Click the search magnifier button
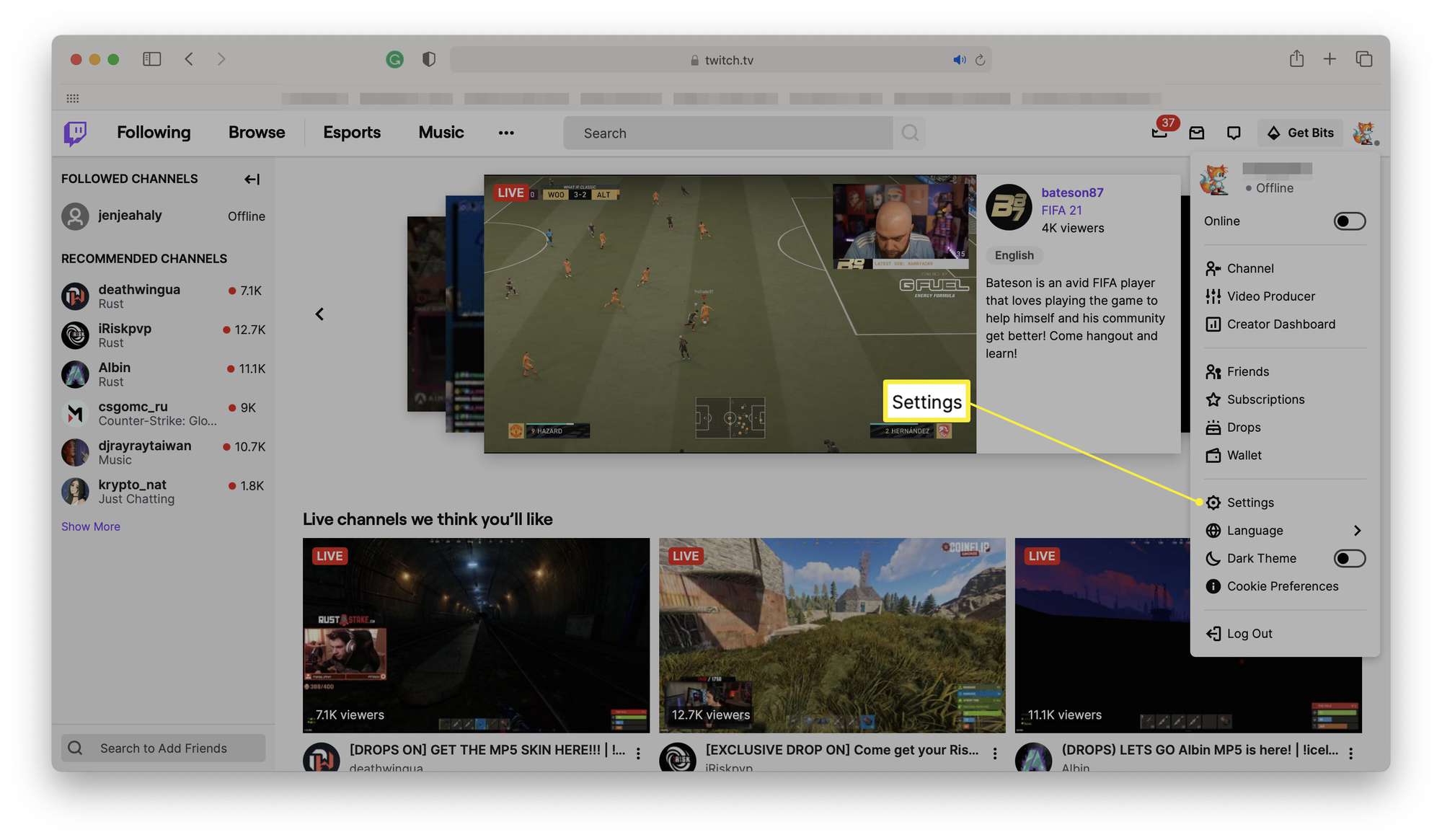The height and width of the screenshot is (840, 1442). coord(910,133)
